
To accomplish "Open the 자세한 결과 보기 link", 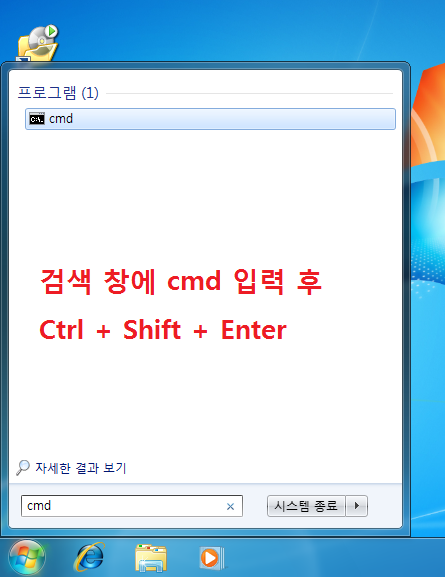I will click(x=81, y=468).
